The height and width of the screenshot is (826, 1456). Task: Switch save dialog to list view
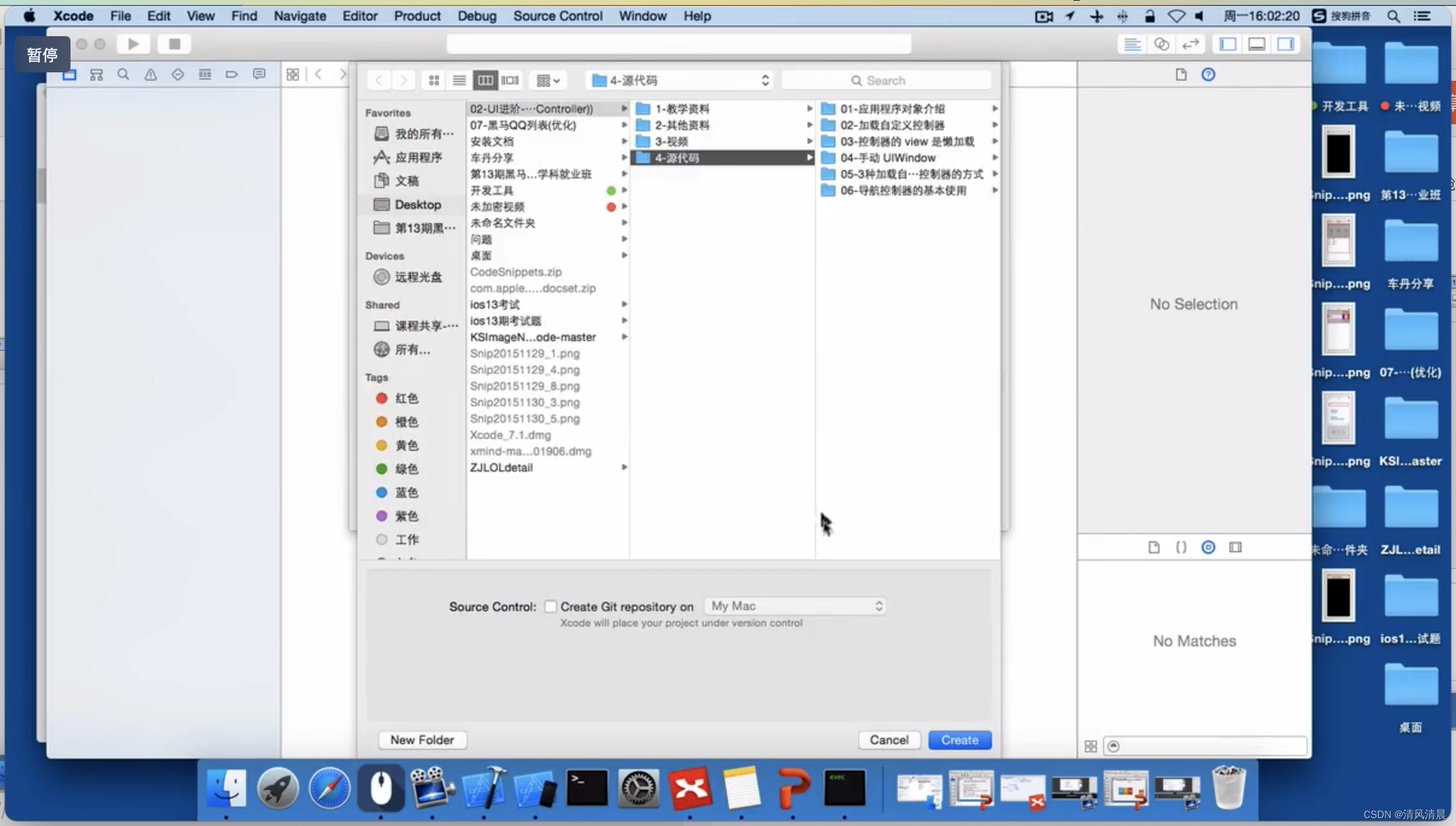point(459,80)
